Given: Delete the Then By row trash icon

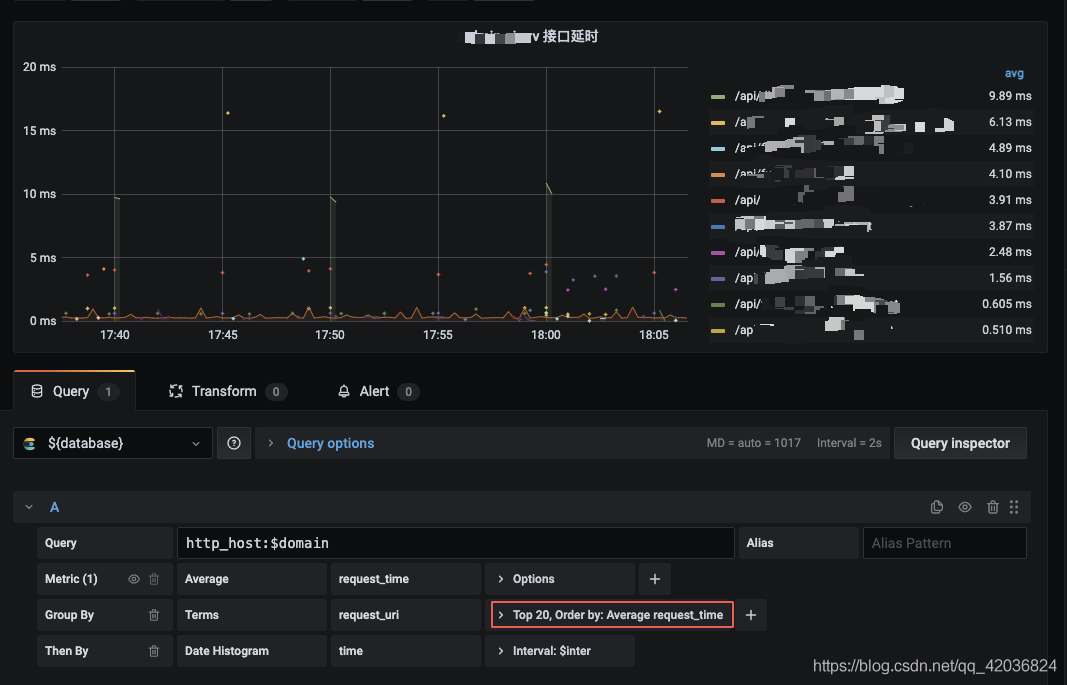Looking at the screenshot, I should pyautogui.click(x=154, y=651).
